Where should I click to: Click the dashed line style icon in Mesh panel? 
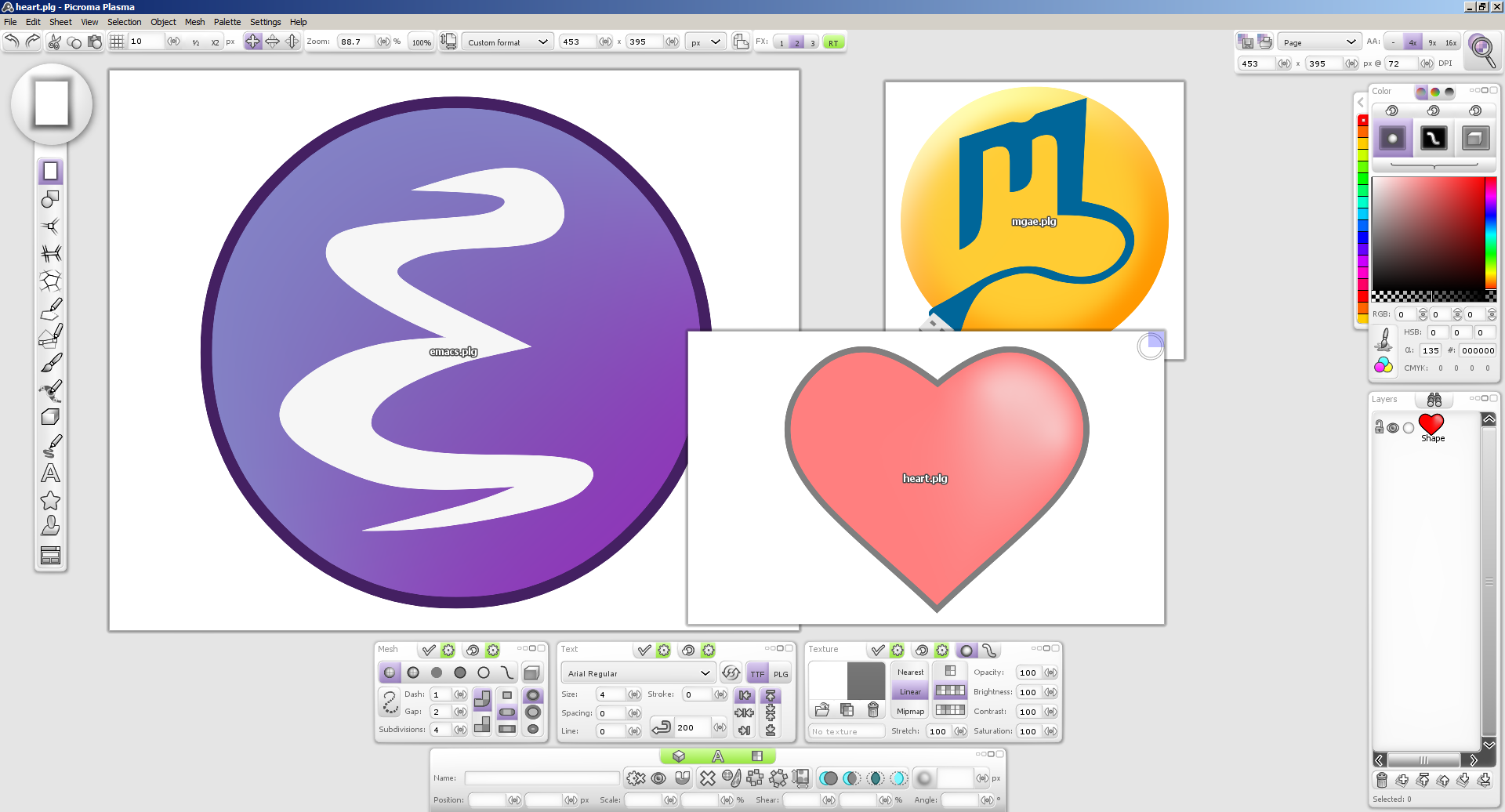[x=390, y=701]
